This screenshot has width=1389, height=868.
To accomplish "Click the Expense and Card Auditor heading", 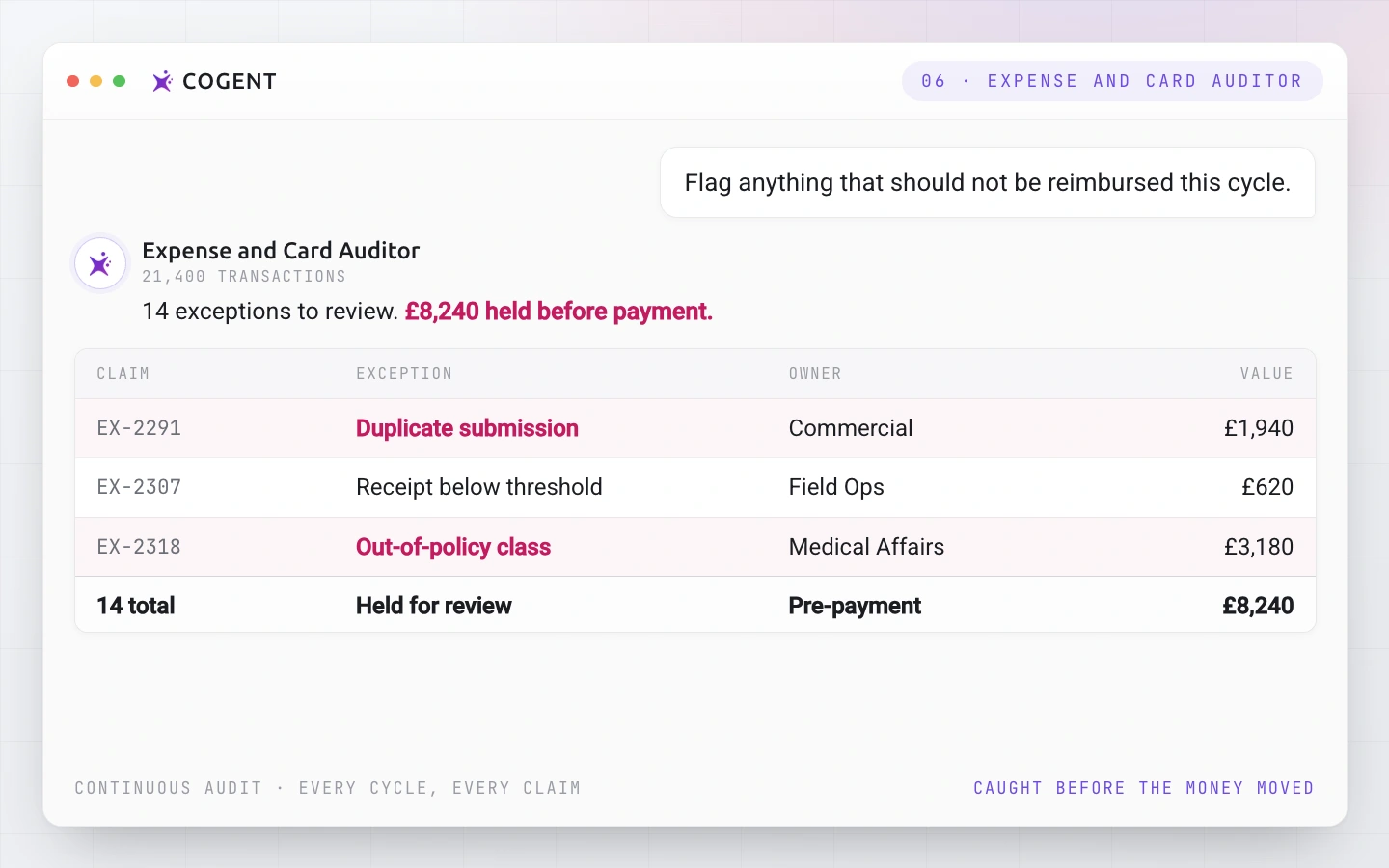I will point(281,251).
